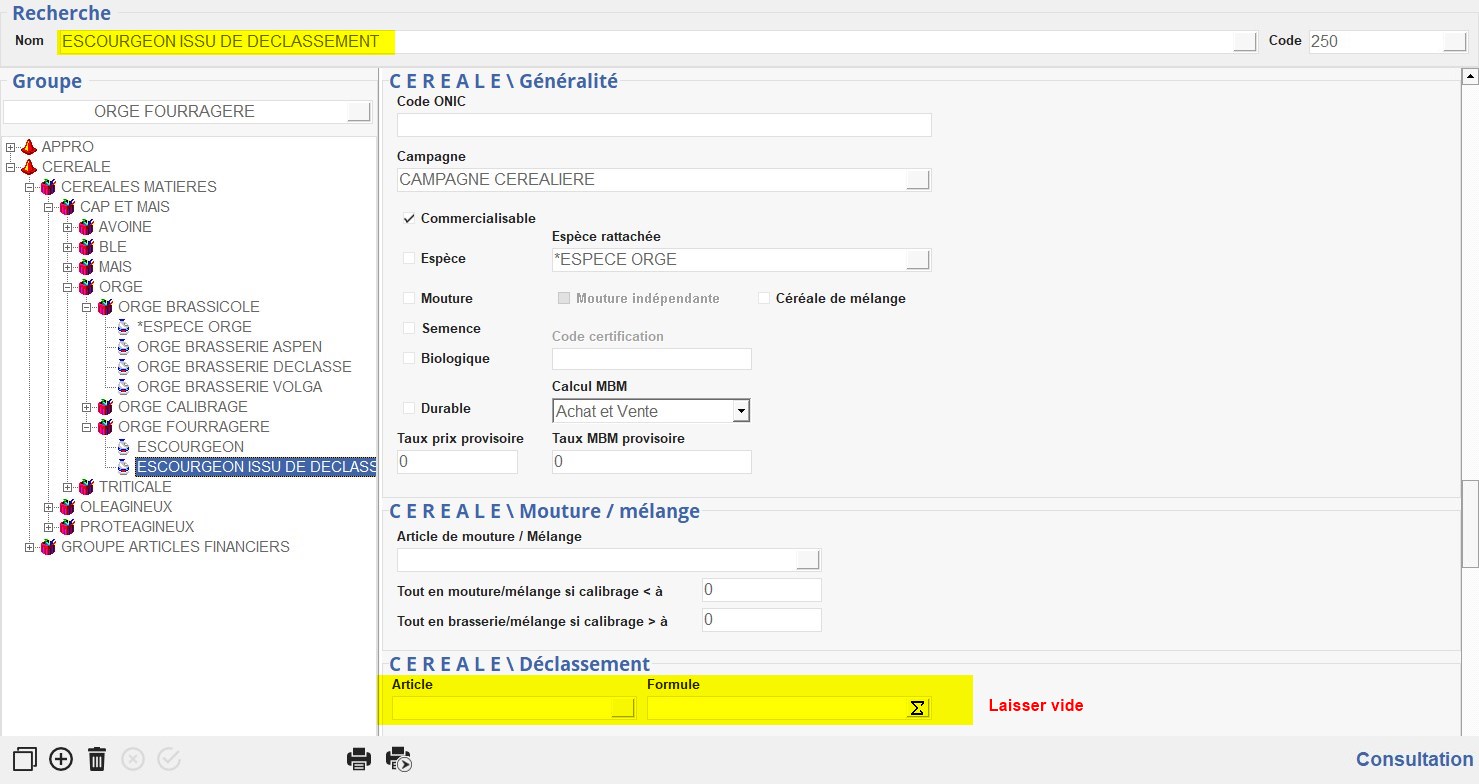Screen dimensions: 1479x784
Task: Tick the Céréale de mélange checkbox
Action: coord(764,298)
